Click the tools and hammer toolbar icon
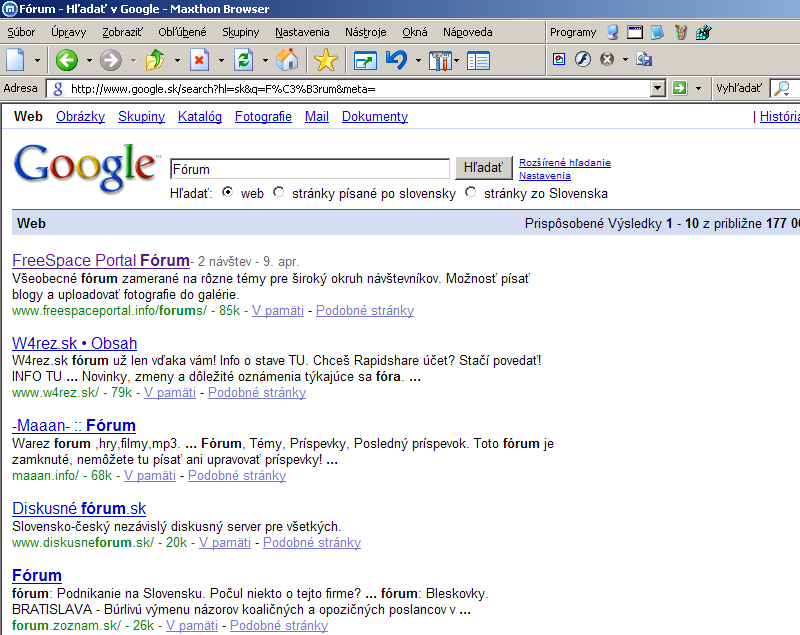The height and width of the screenshot is (635, 800). [440, 61]
